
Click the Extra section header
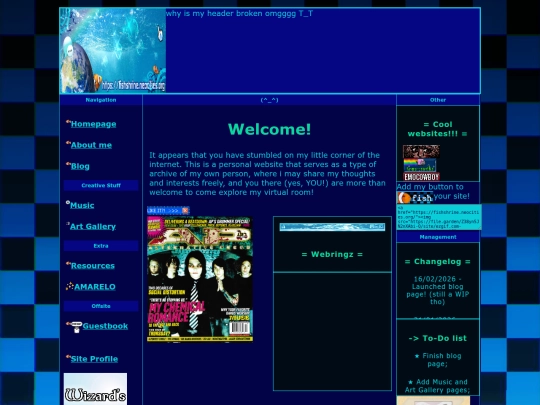(x=101, y=246)
